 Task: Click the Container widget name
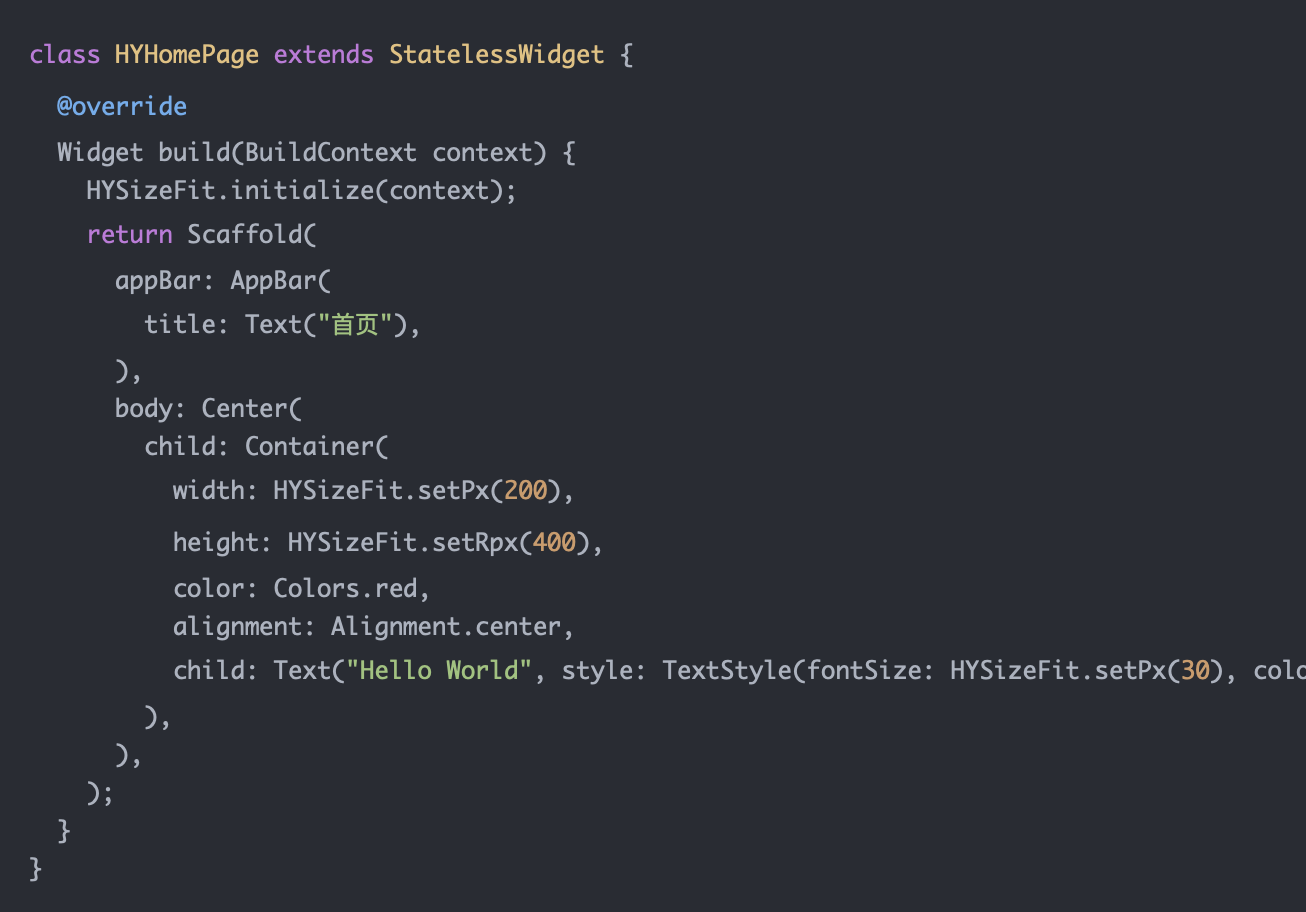click(310, 446)
